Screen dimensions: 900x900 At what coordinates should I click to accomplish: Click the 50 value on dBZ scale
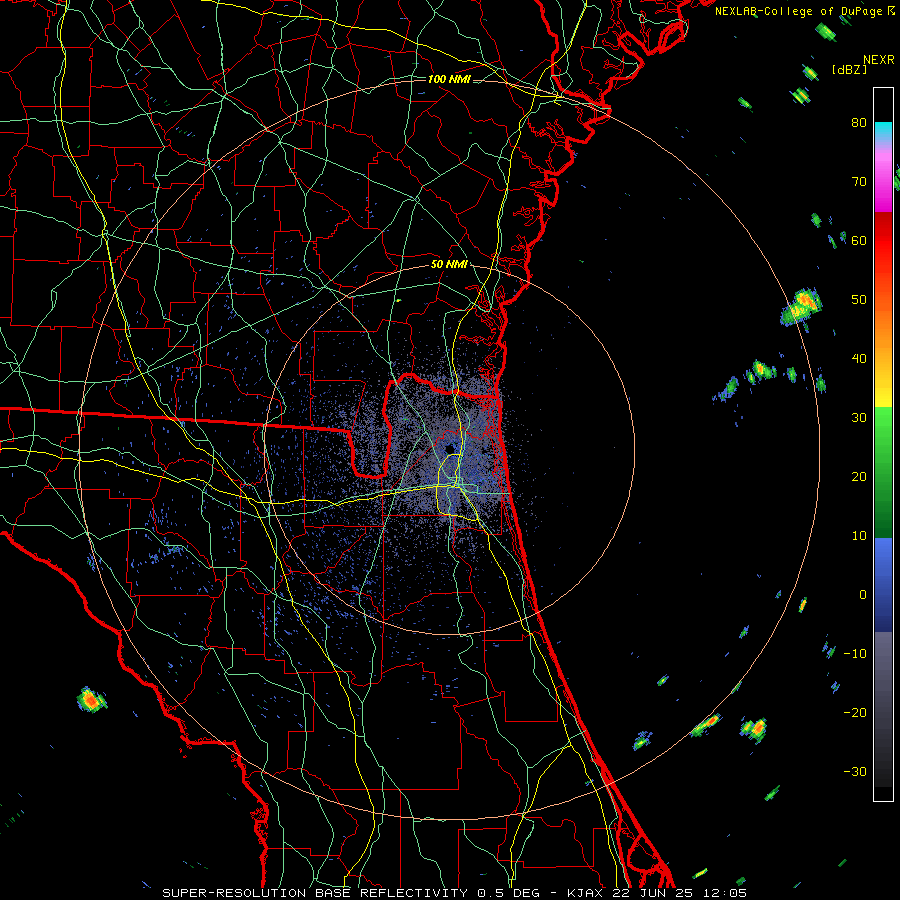(859, 300)
